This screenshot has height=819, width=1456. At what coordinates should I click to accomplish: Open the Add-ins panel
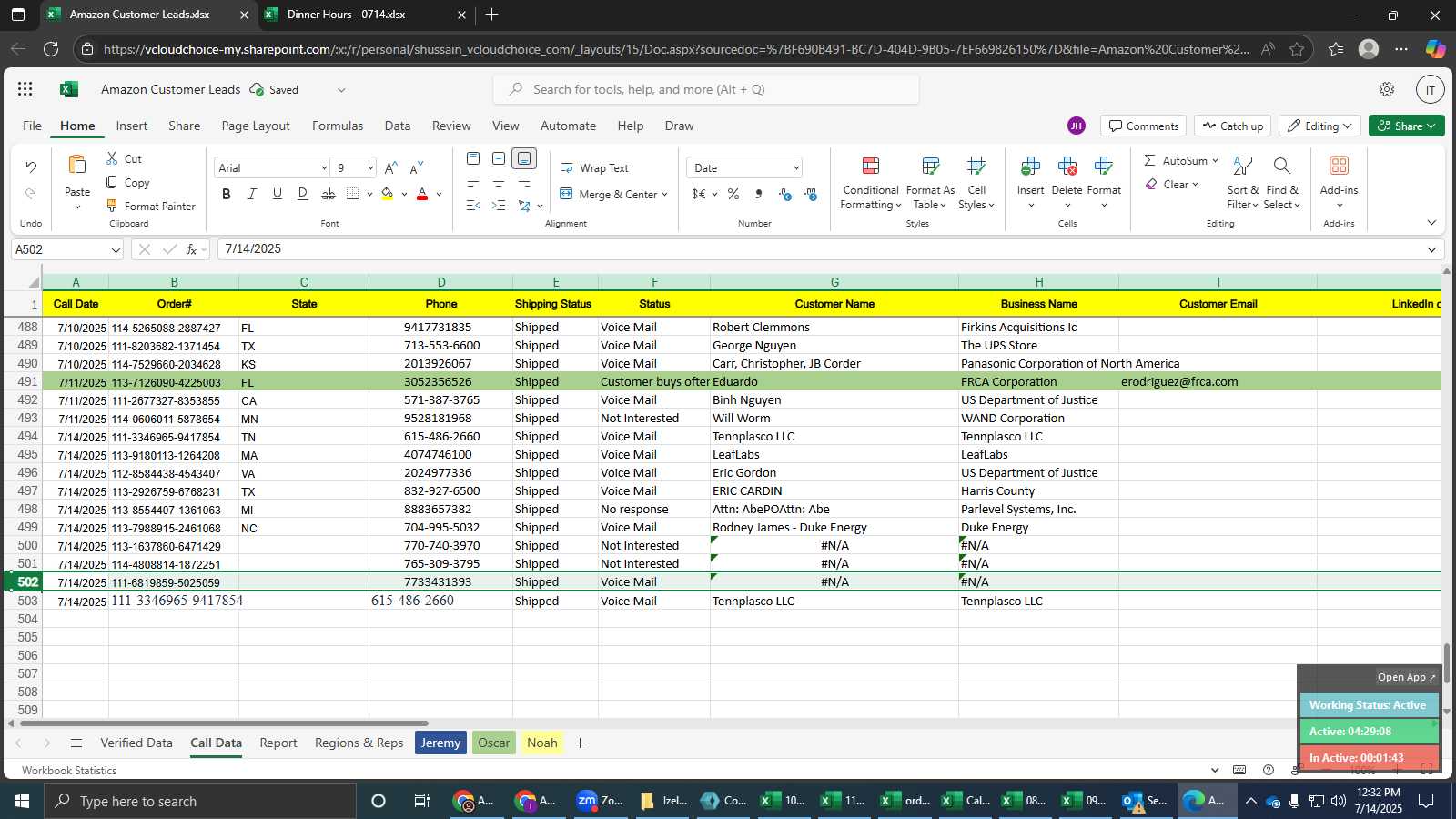[1339, 181]
